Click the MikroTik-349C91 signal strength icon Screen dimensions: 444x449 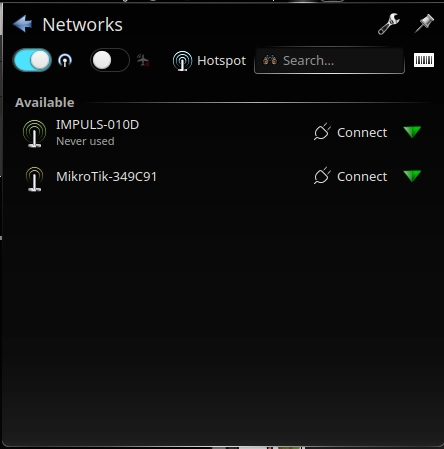pos(34,179)
